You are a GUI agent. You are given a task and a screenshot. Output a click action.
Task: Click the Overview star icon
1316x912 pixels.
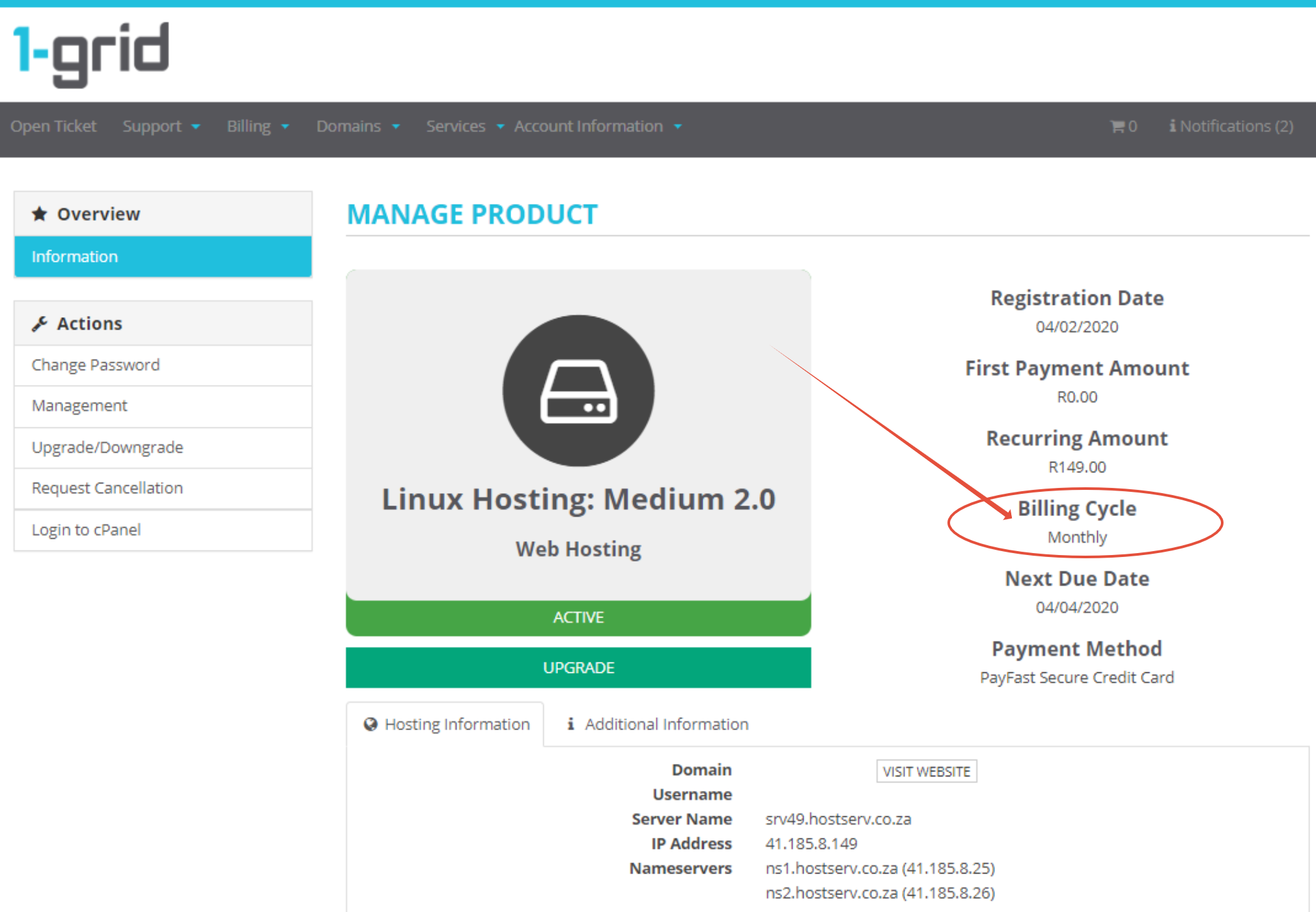pyautogui.click(x=40, y=214)
